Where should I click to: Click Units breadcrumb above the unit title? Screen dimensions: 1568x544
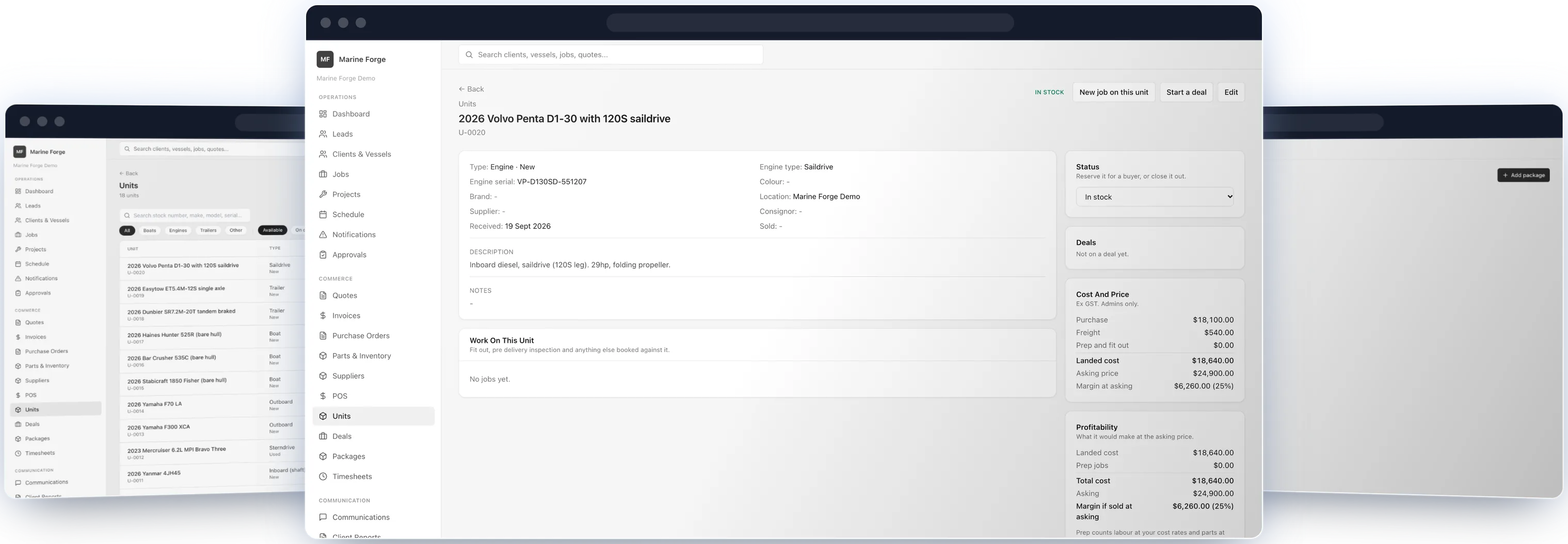(x=468, y=104)
